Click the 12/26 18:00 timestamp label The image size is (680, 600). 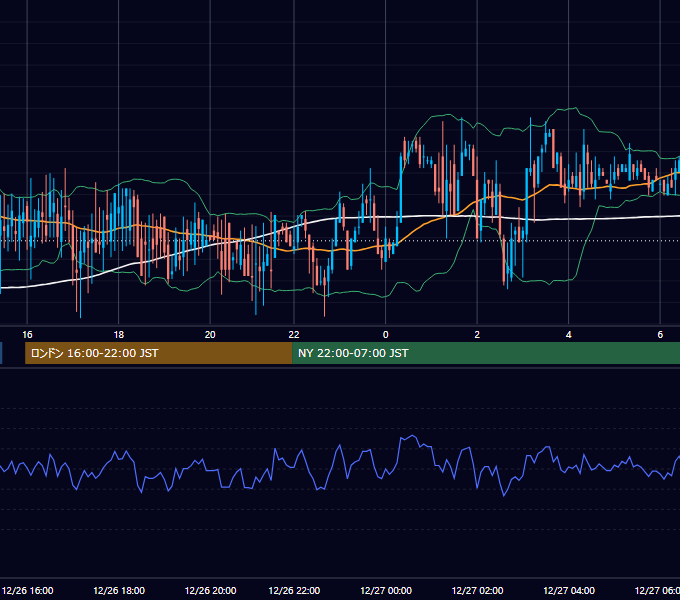(x=119, y=590)
